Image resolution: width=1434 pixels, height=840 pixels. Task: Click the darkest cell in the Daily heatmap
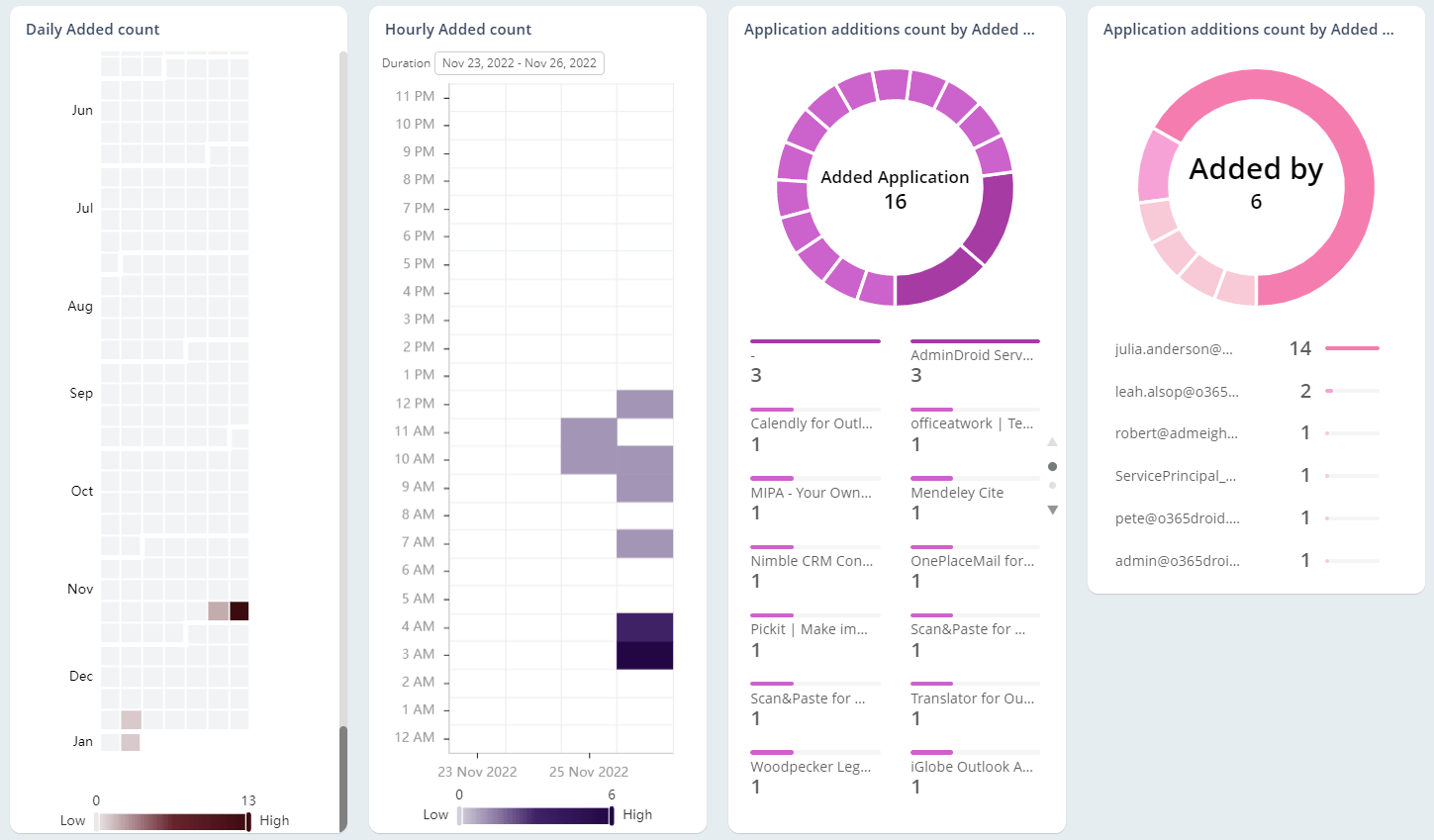pyautogui.click(x=238, y=611)
